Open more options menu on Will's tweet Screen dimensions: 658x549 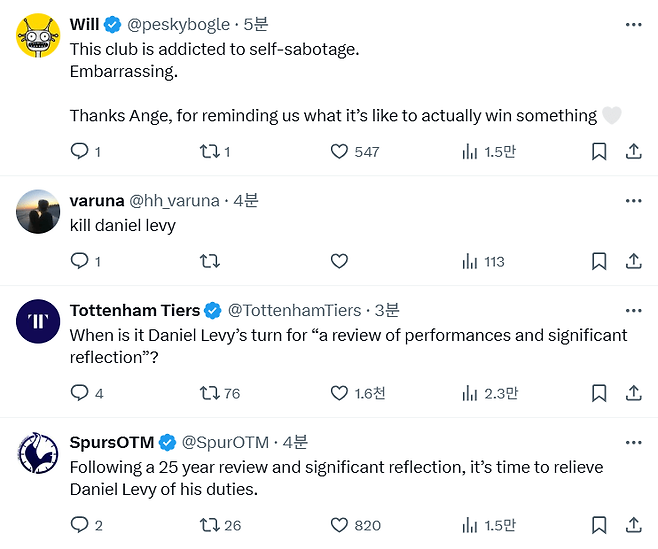(x=633, y=24)
